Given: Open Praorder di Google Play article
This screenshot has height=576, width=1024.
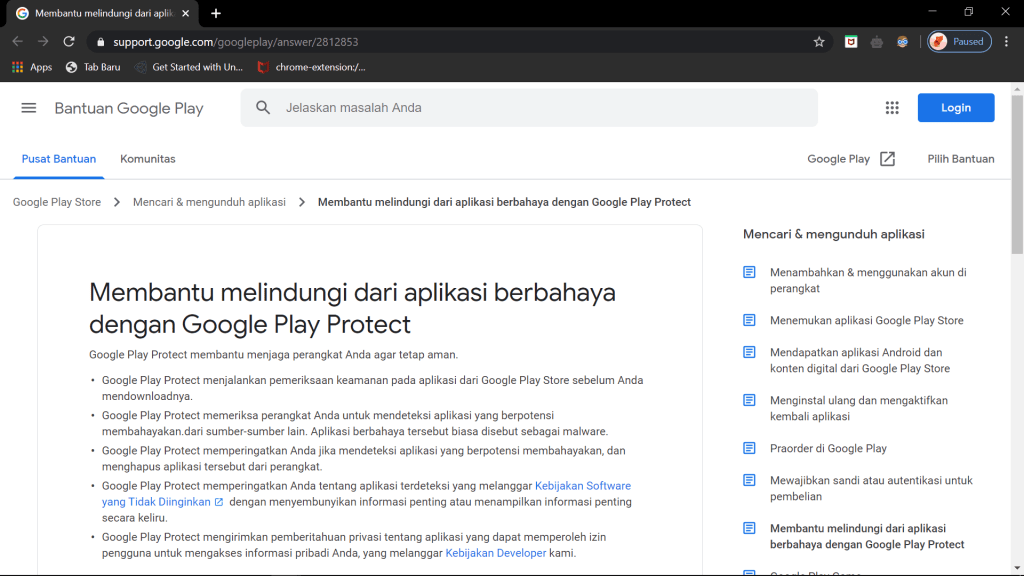Looking at the screenshot, I should click(x=828, y=448).
